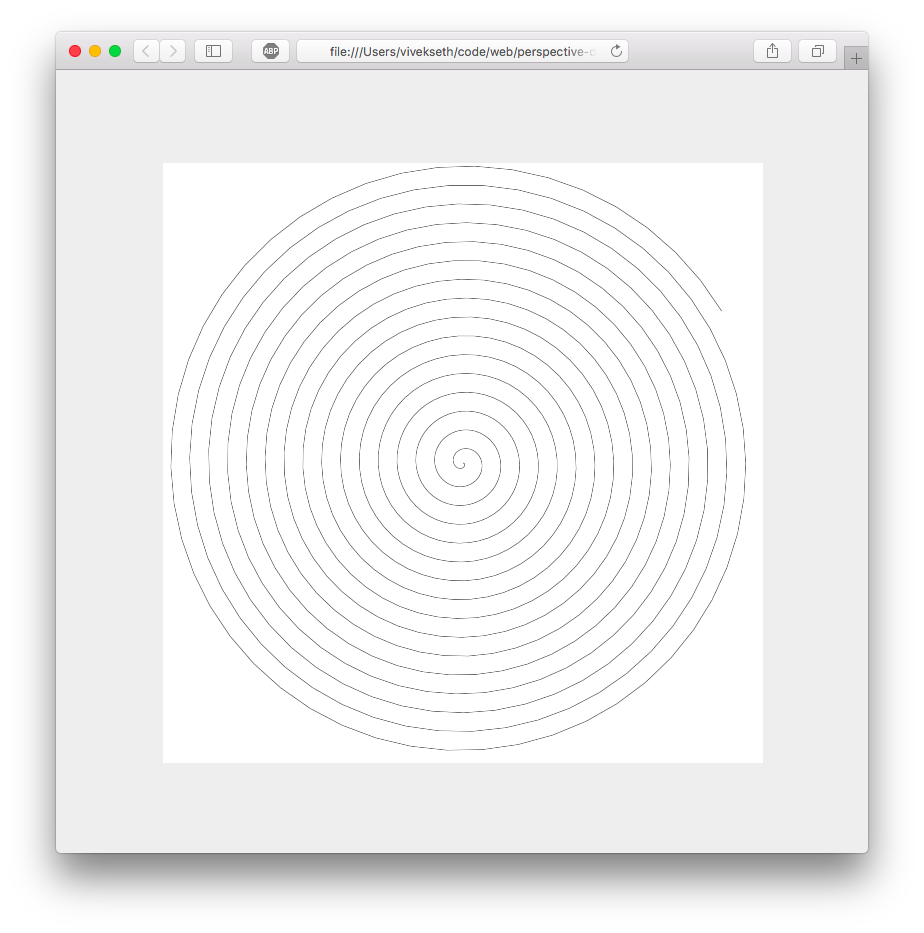Click the white canvas bottom-left corner

coord(167,759)
